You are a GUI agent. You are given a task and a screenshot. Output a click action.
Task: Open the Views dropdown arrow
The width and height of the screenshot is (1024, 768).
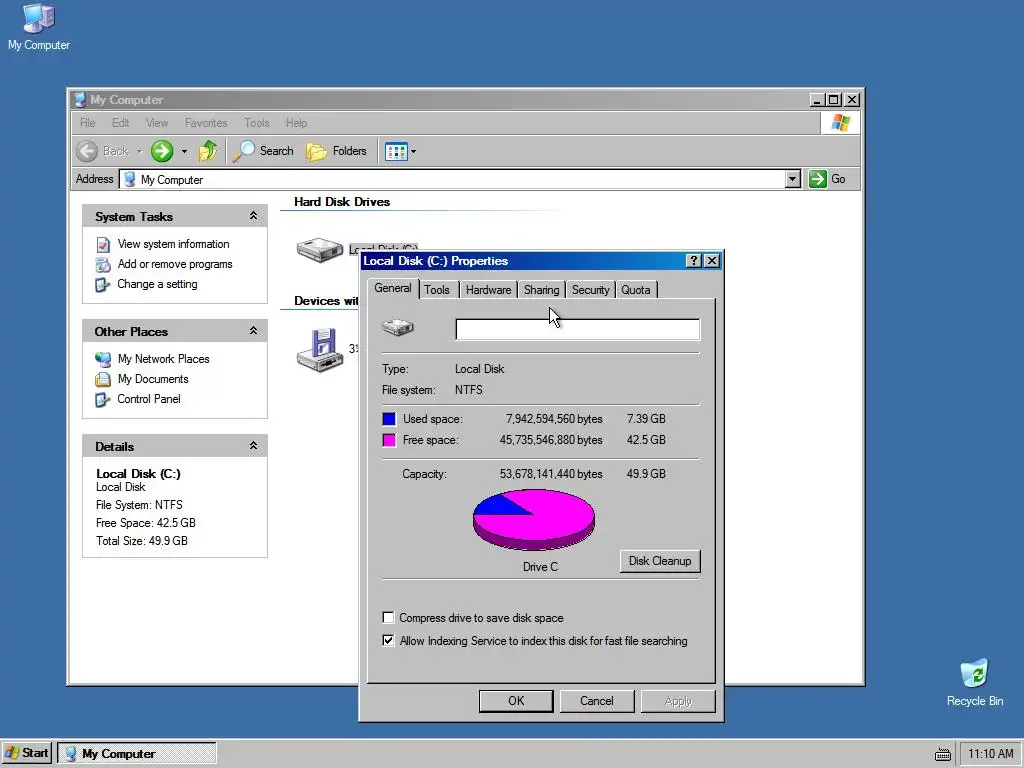(x=413, y=152)
